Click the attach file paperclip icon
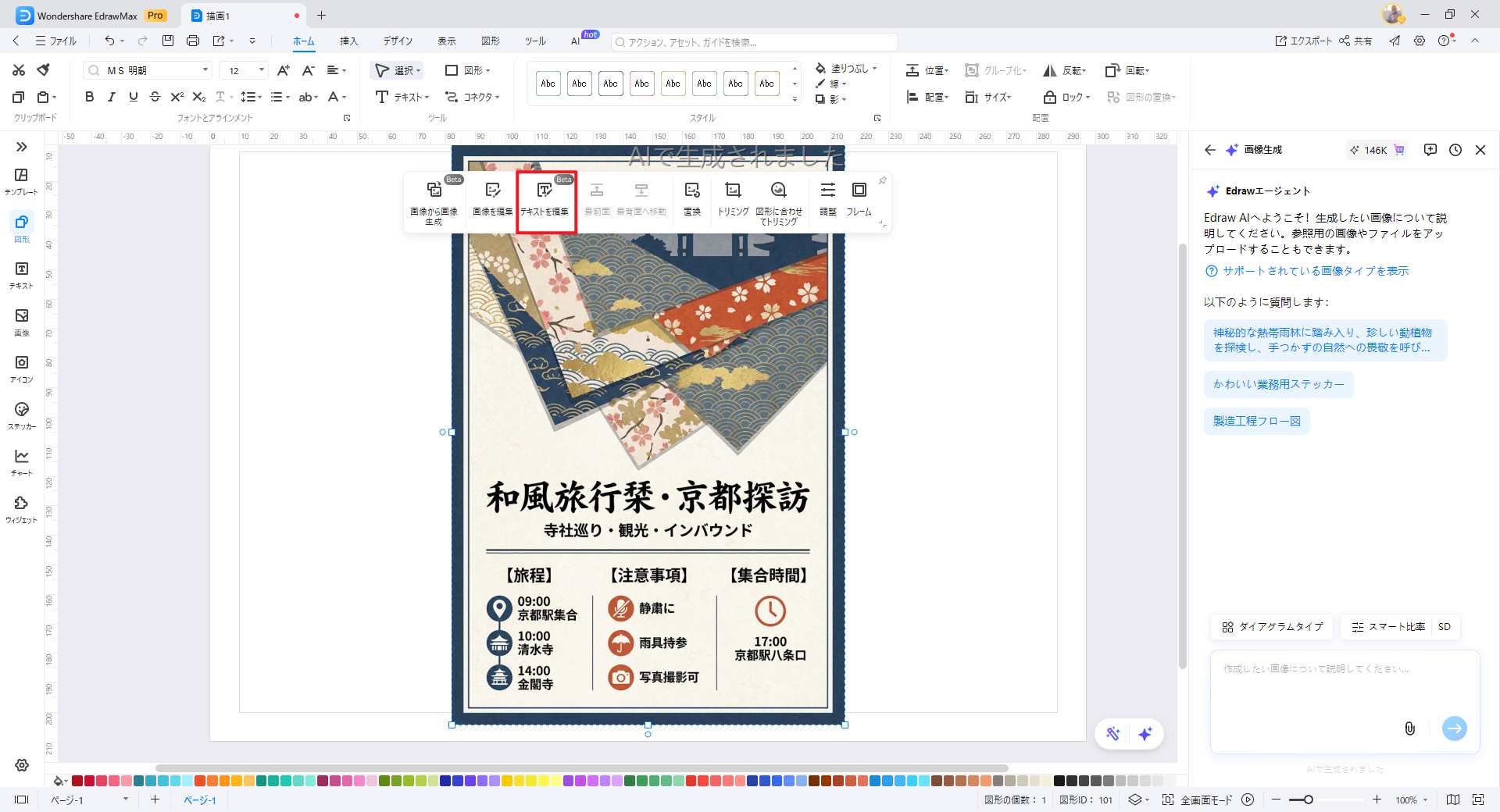The width and height of the screenshot is (1500, 812). (x=1409, y=728)
